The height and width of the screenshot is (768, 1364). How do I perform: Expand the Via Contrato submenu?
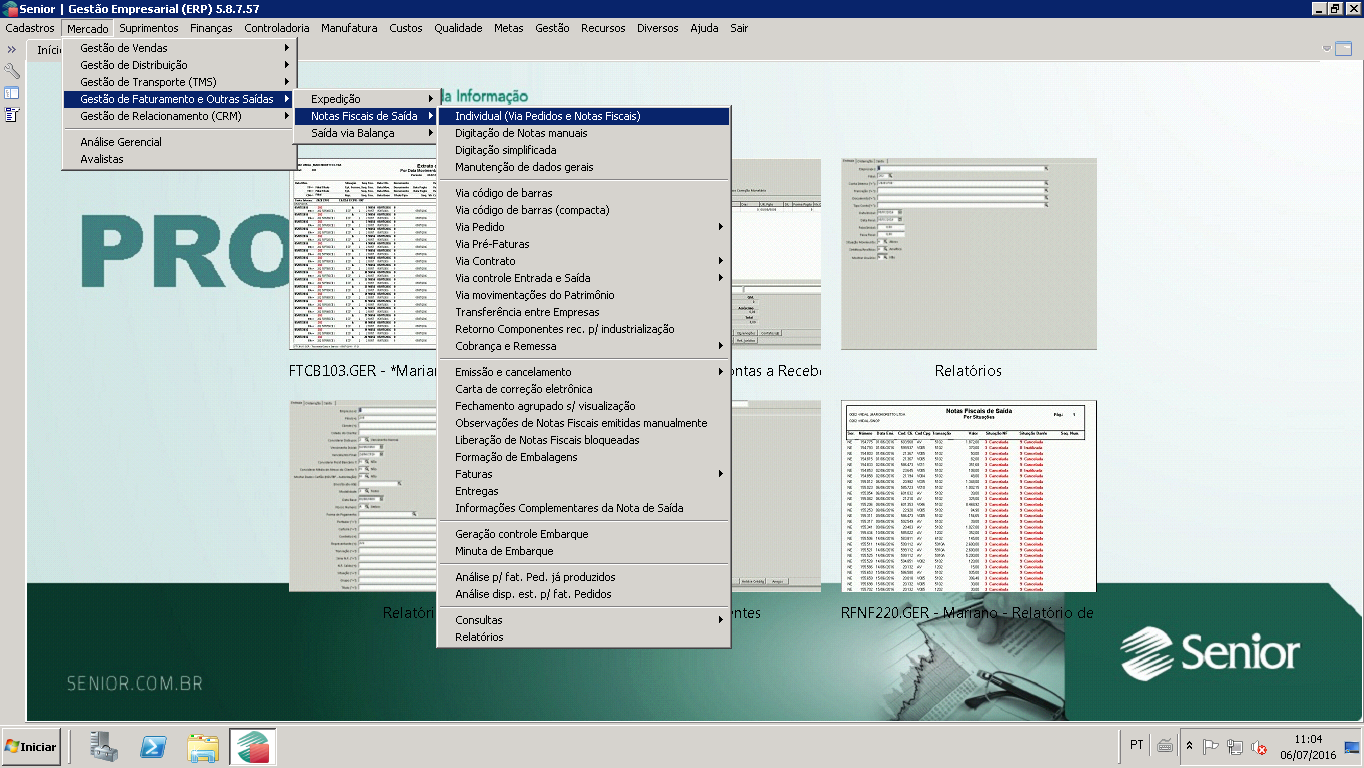tap(584, 261)
